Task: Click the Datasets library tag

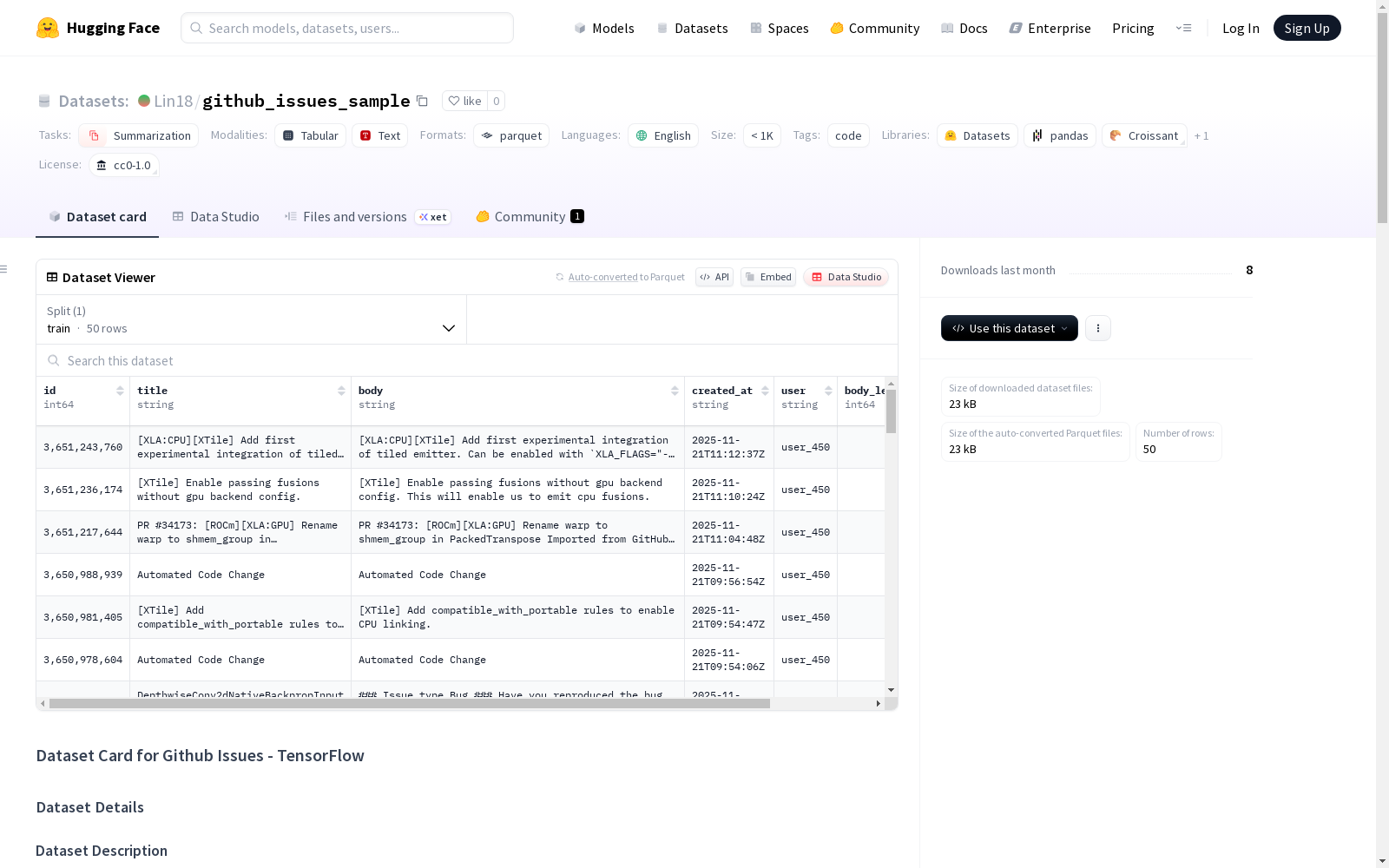Action: 978,135
